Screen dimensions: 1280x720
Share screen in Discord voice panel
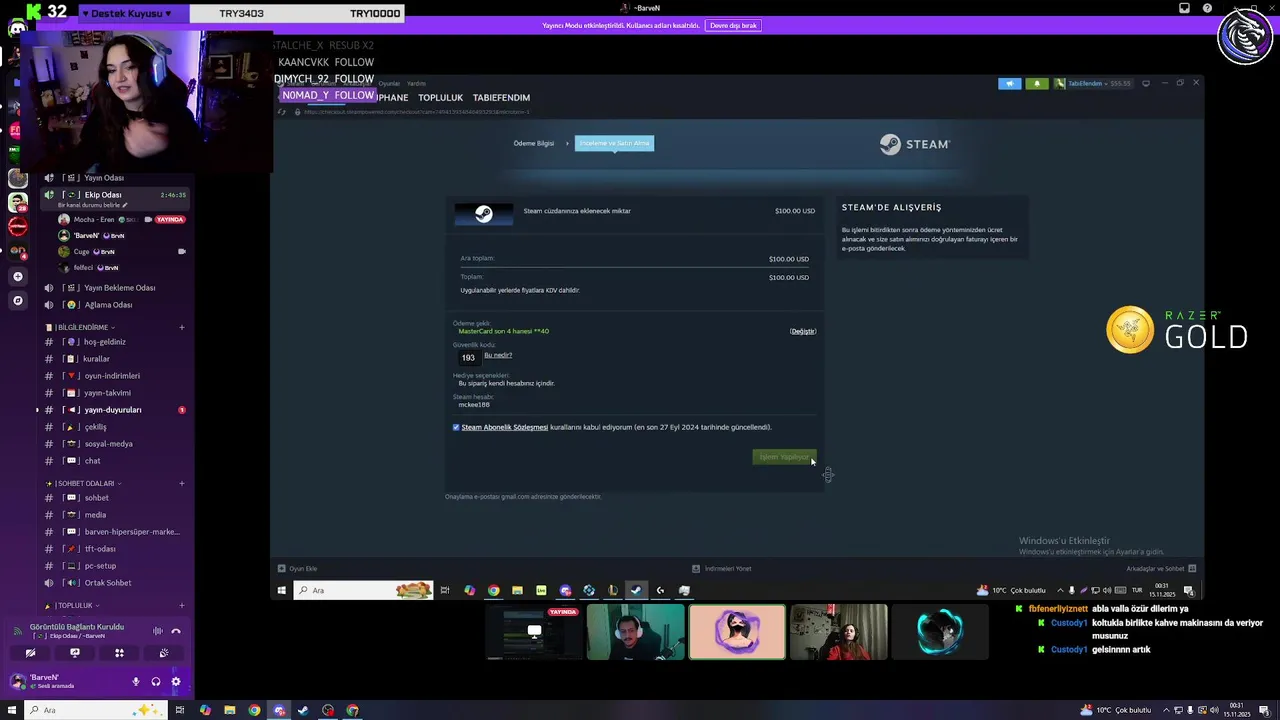(75, 653)
